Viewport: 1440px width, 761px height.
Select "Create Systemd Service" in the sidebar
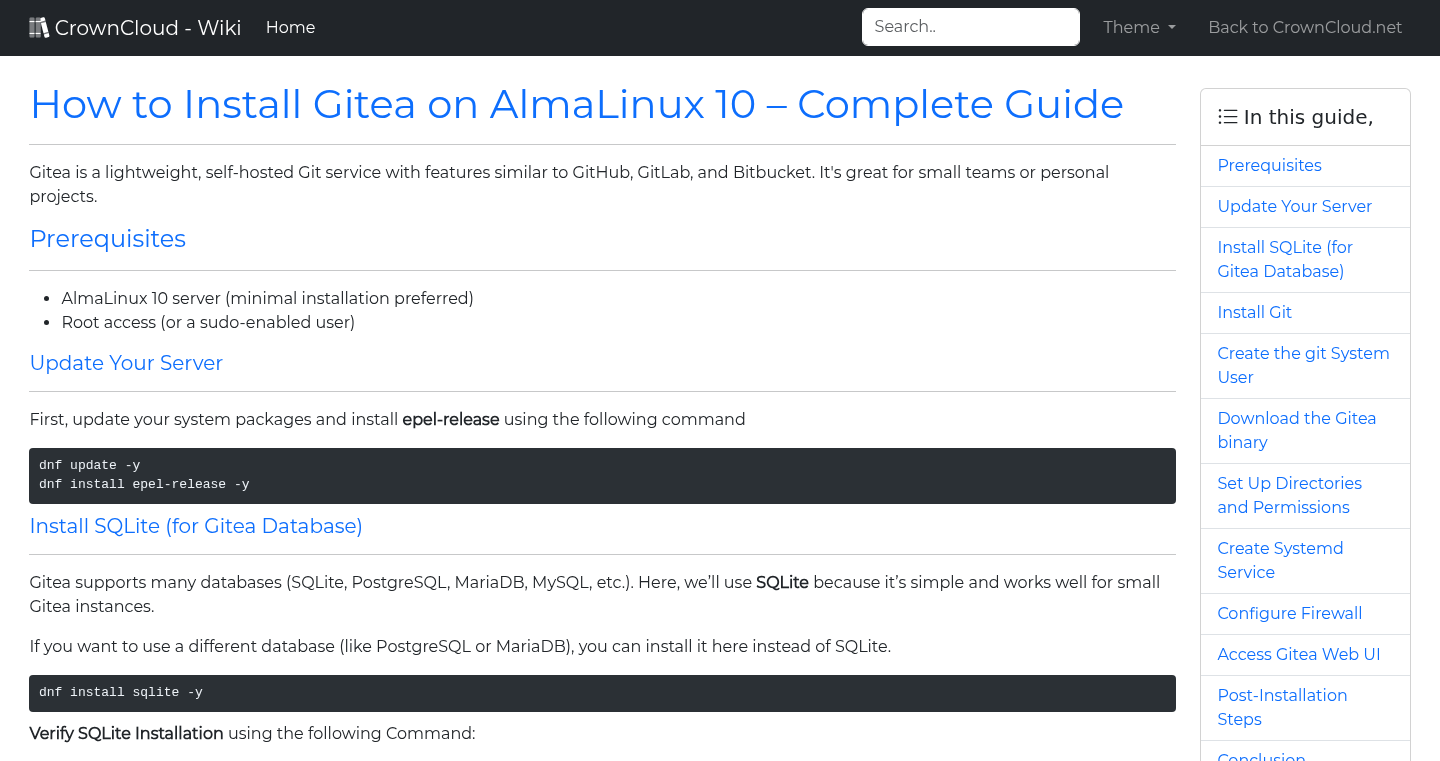pyautogui.click(x=1280, y=560)
